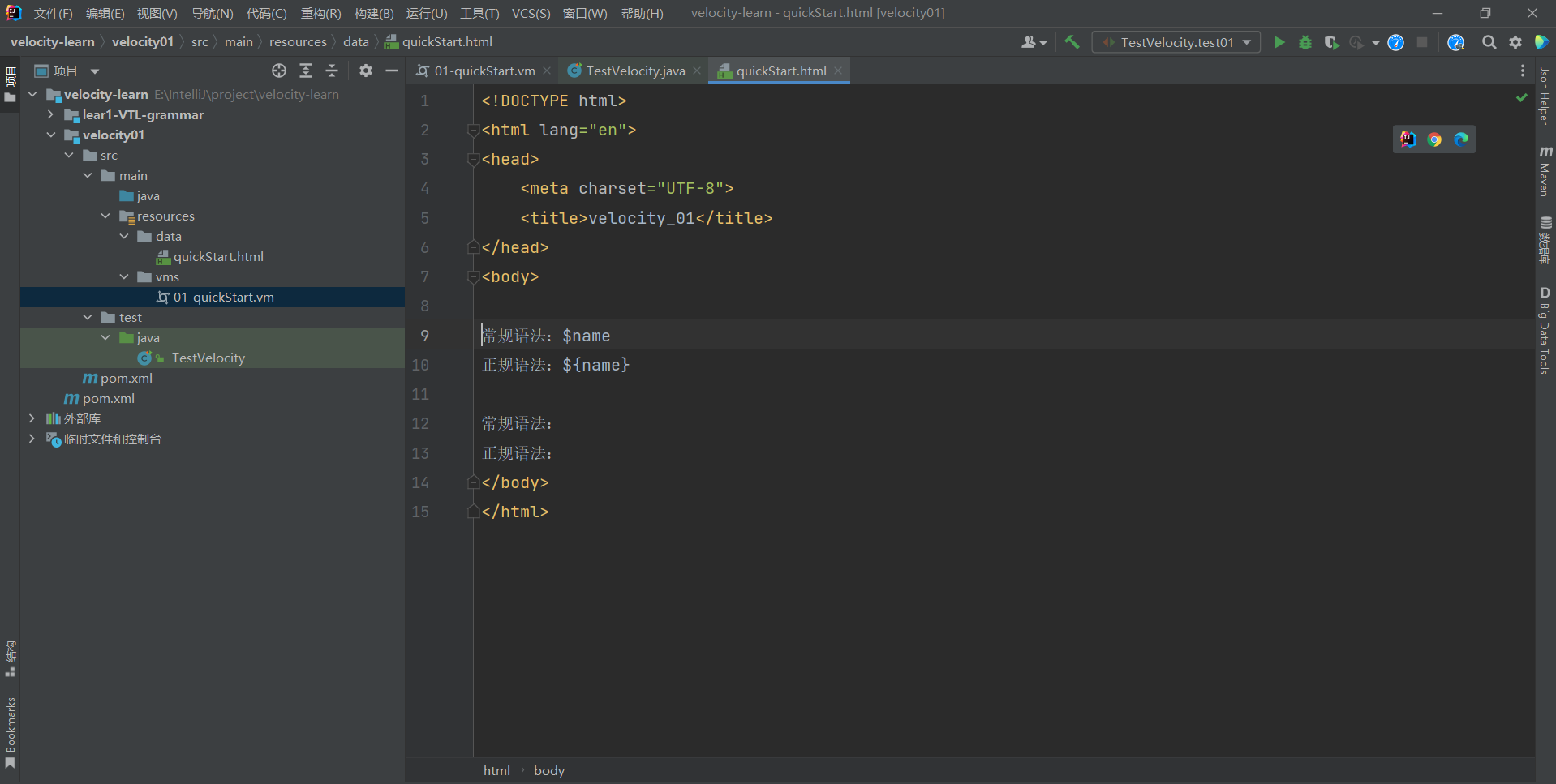The height and width of the screenshot is (784, 1556).
Task: Select TestVelocity class in tree
Action: (208, 358)
